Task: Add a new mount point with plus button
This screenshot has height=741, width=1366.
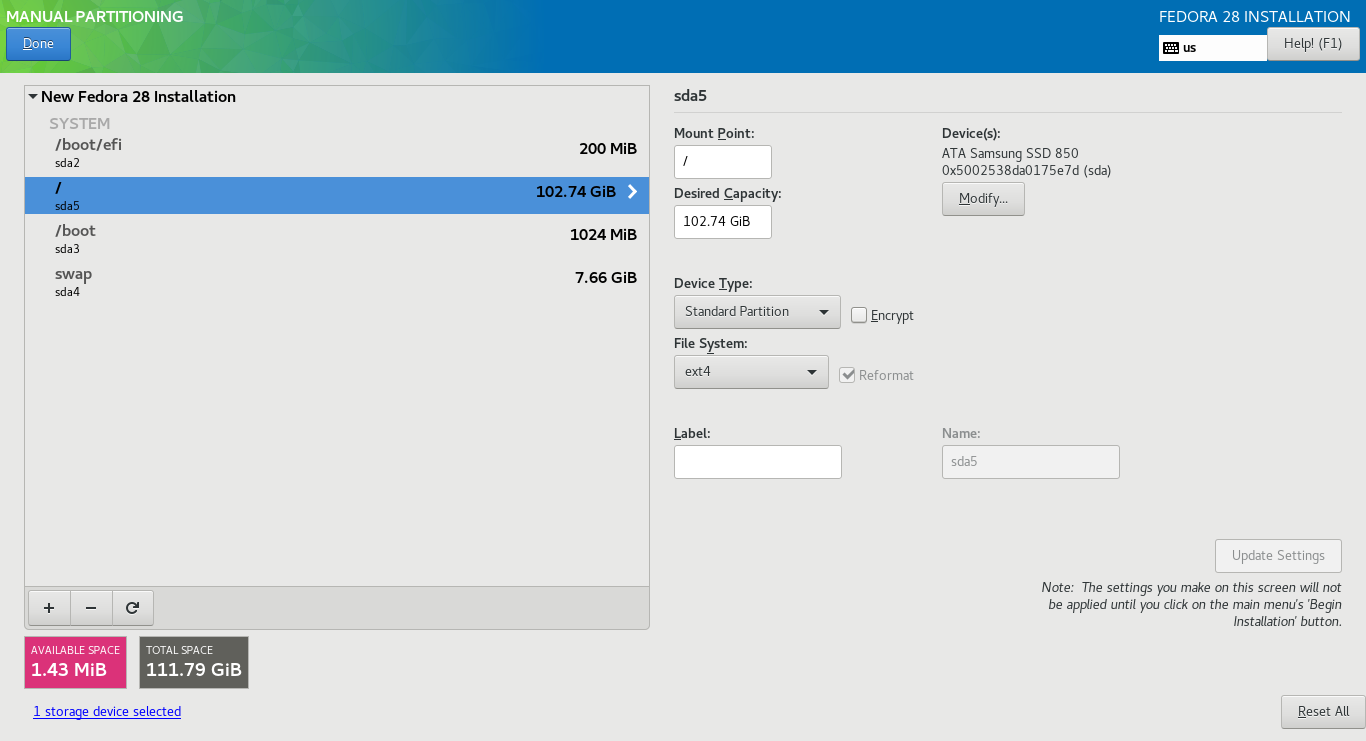Action: 49,607
